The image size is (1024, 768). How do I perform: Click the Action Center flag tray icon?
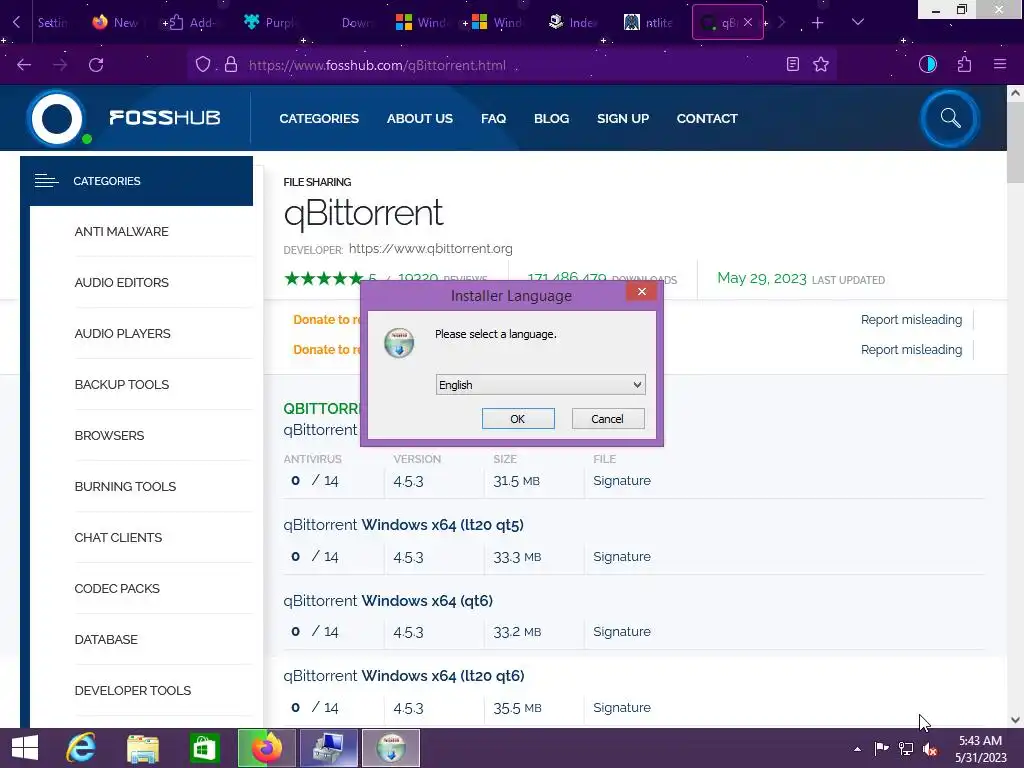tap(881, 749)
